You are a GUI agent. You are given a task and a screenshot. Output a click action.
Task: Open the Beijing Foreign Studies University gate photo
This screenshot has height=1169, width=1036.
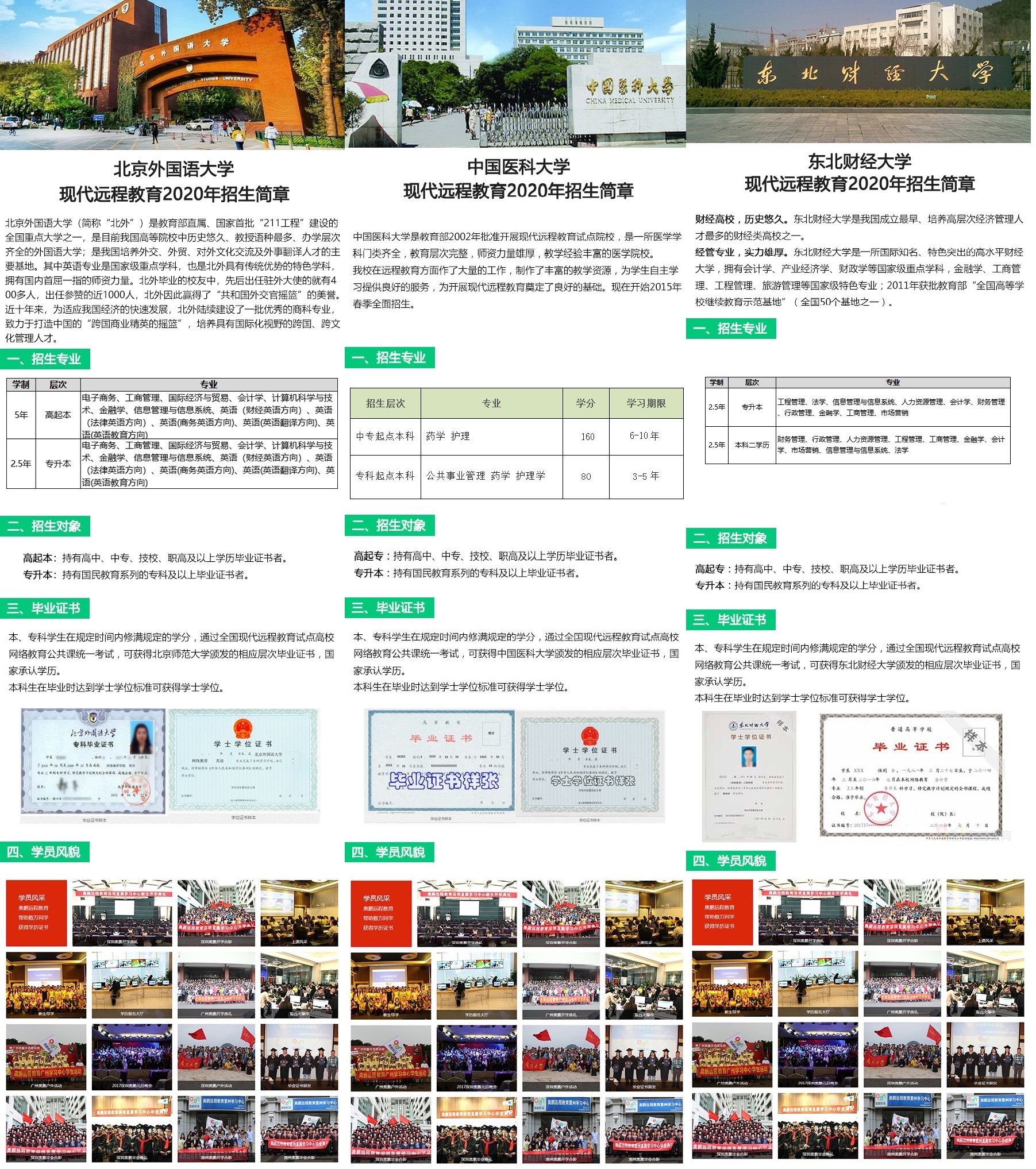tap(172, 74)
